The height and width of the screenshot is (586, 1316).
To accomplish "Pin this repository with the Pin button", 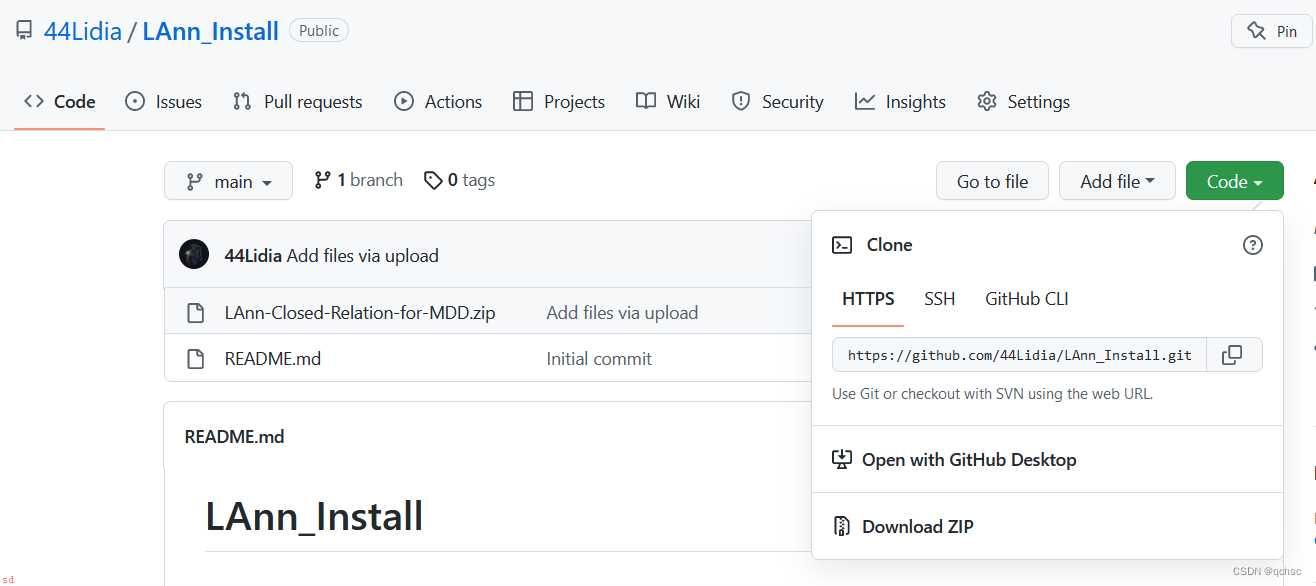I will tap(1271, 31).
